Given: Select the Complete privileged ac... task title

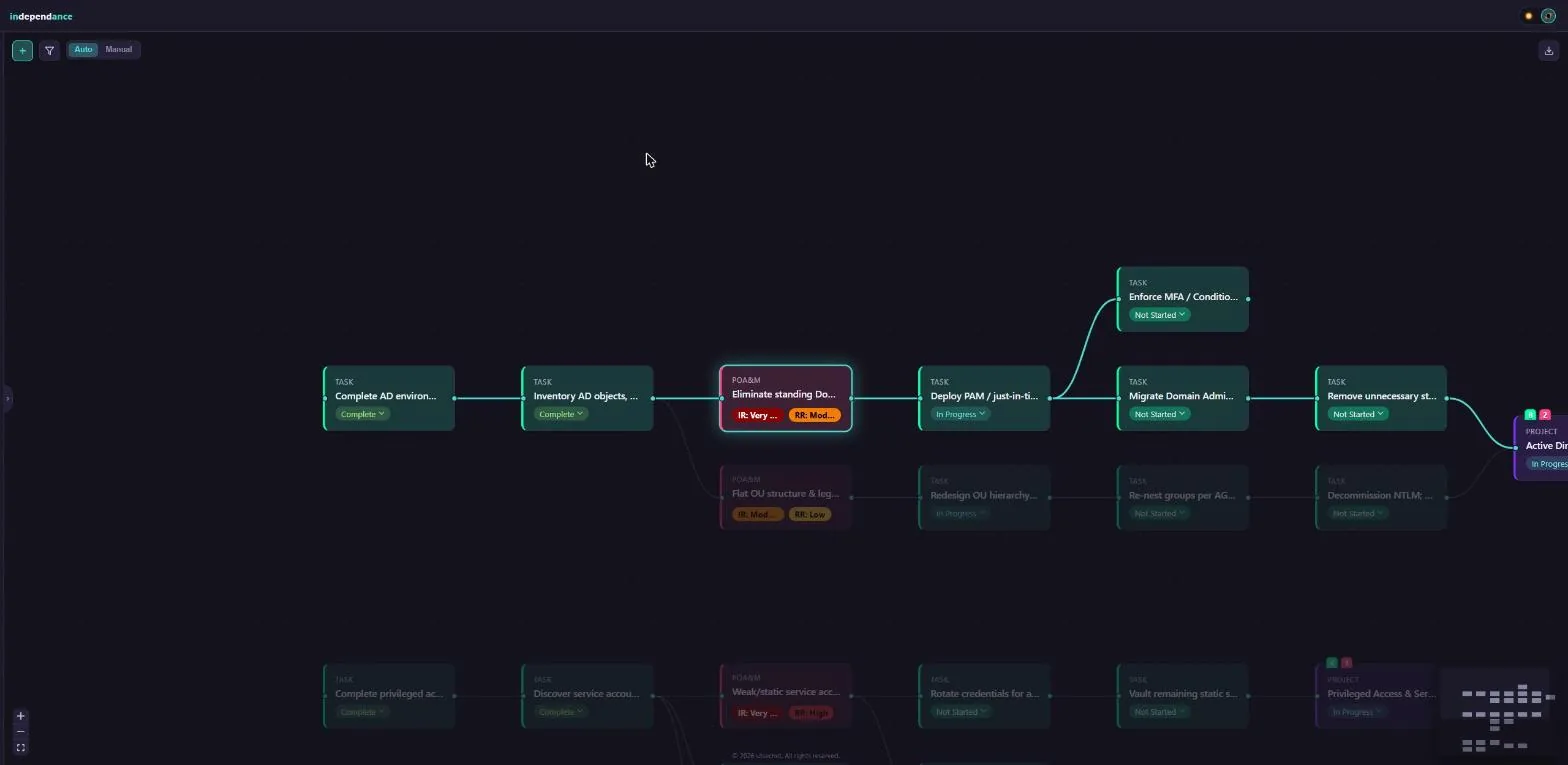Looking at the screenshot, I should (x=389, y=693).
